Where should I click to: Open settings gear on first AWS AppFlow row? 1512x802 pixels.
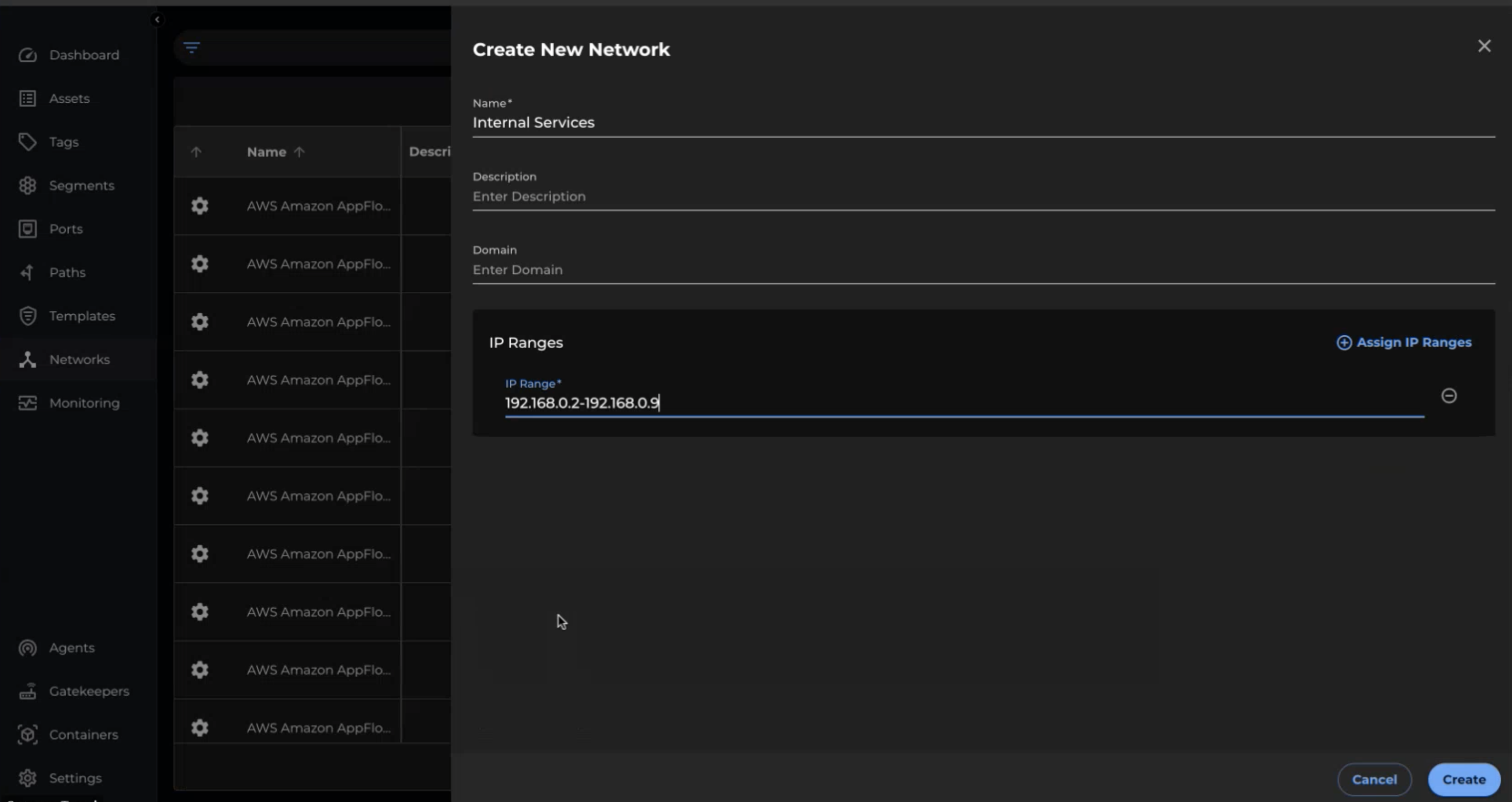pyautogui.click(x=199, y=205)
